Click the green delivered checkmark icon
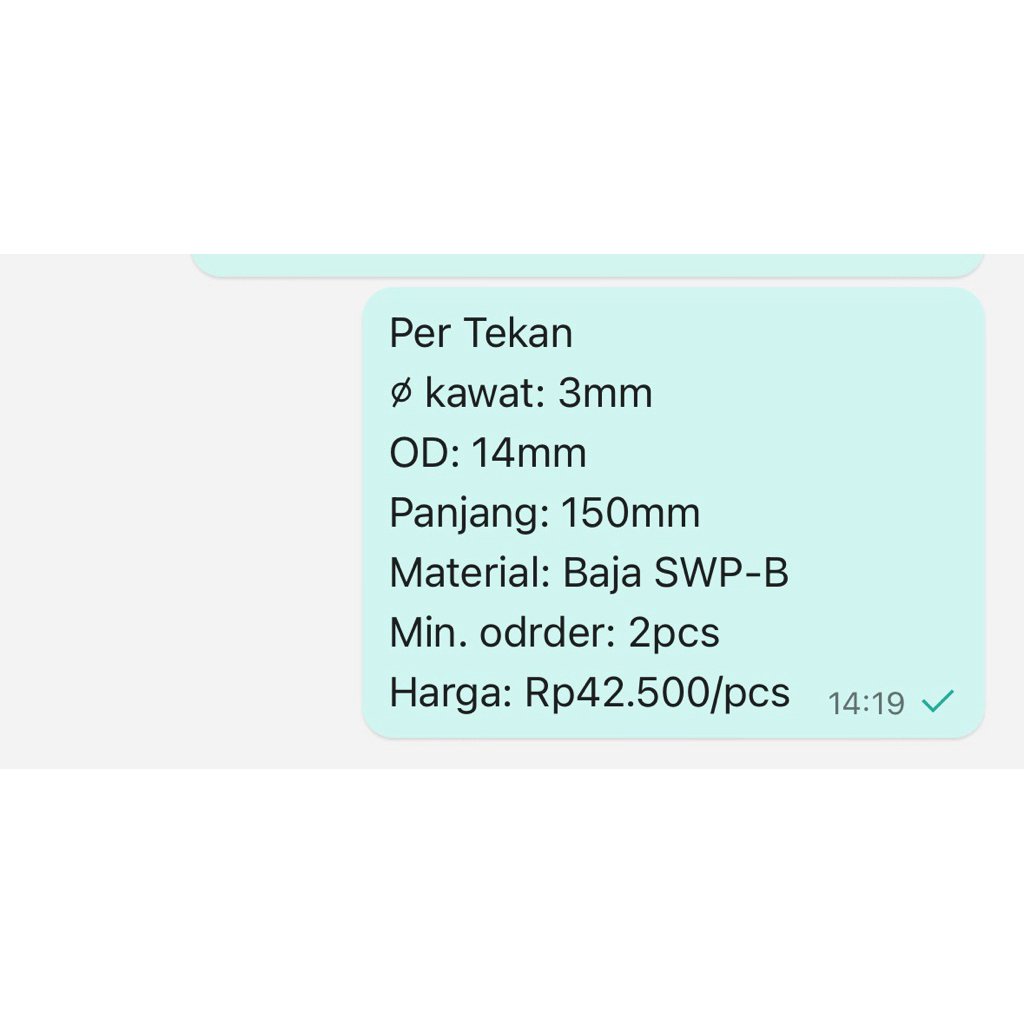Image resolution: width=1024 pixels, height=1024 pixels. coord(936,703)
